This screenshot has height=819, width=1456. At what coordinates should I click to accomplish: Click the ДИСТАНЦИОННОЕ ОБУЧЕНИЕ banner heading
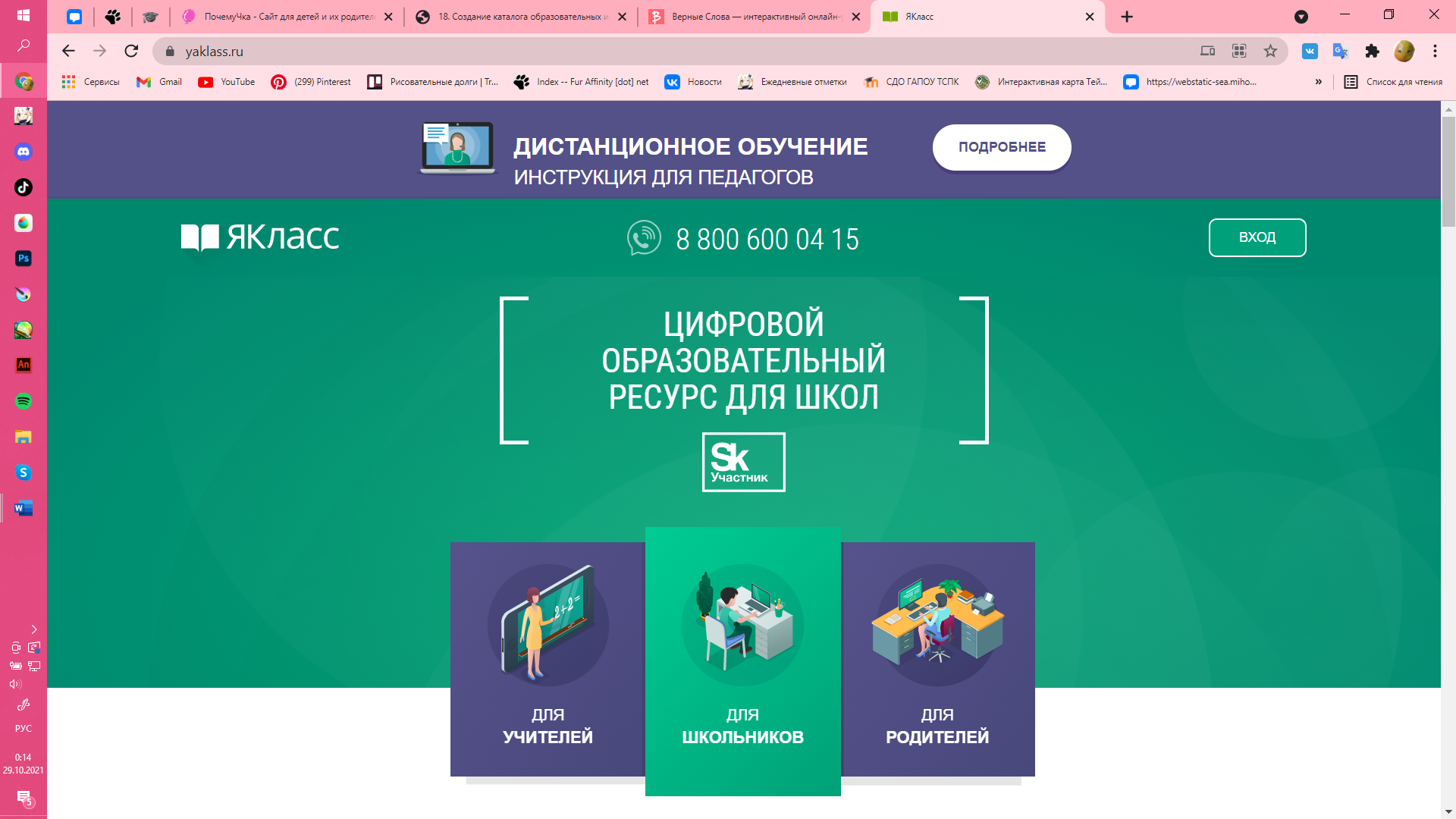click(690, 146)
